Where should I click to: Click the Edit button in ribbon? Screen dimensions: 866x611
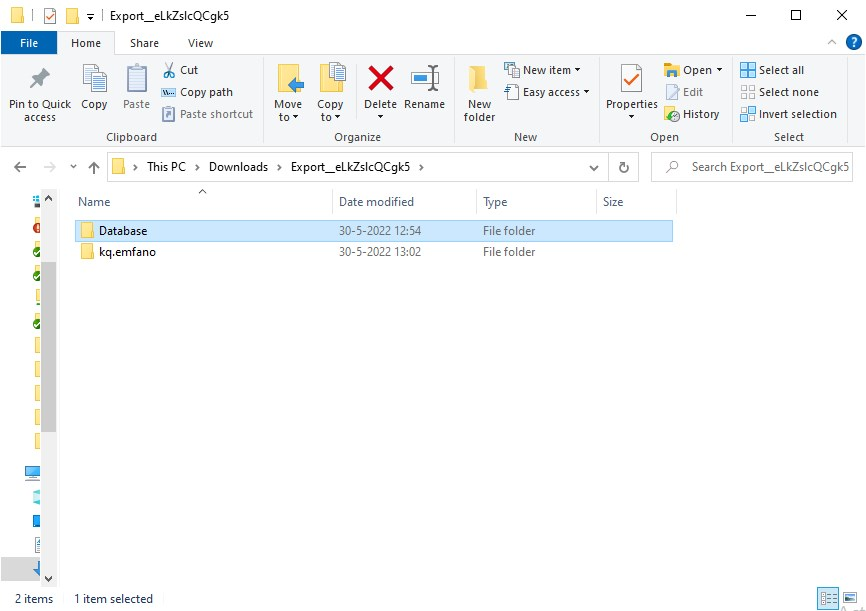point(684,92)
